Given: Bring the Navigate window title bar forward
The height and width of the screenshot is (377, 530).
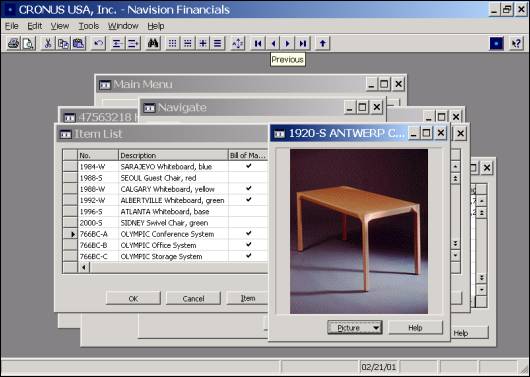Looking at the screenshot, I should (x=242, y=108).
